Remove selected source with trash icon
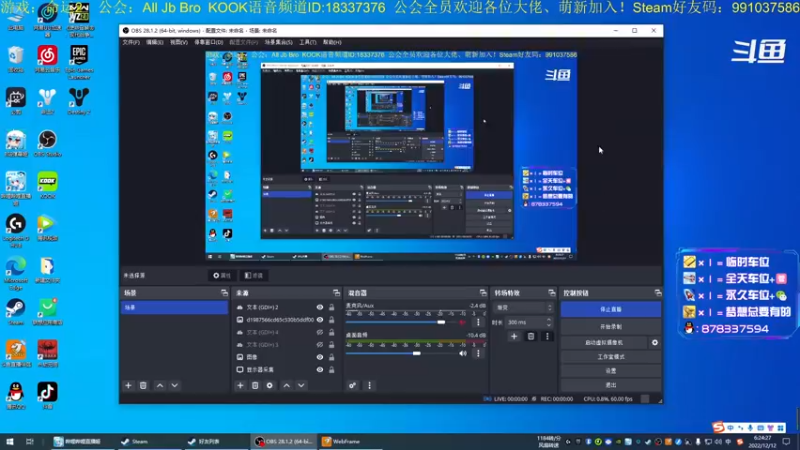The height and width of the screenshot is (450, 800). pos(255,386)
